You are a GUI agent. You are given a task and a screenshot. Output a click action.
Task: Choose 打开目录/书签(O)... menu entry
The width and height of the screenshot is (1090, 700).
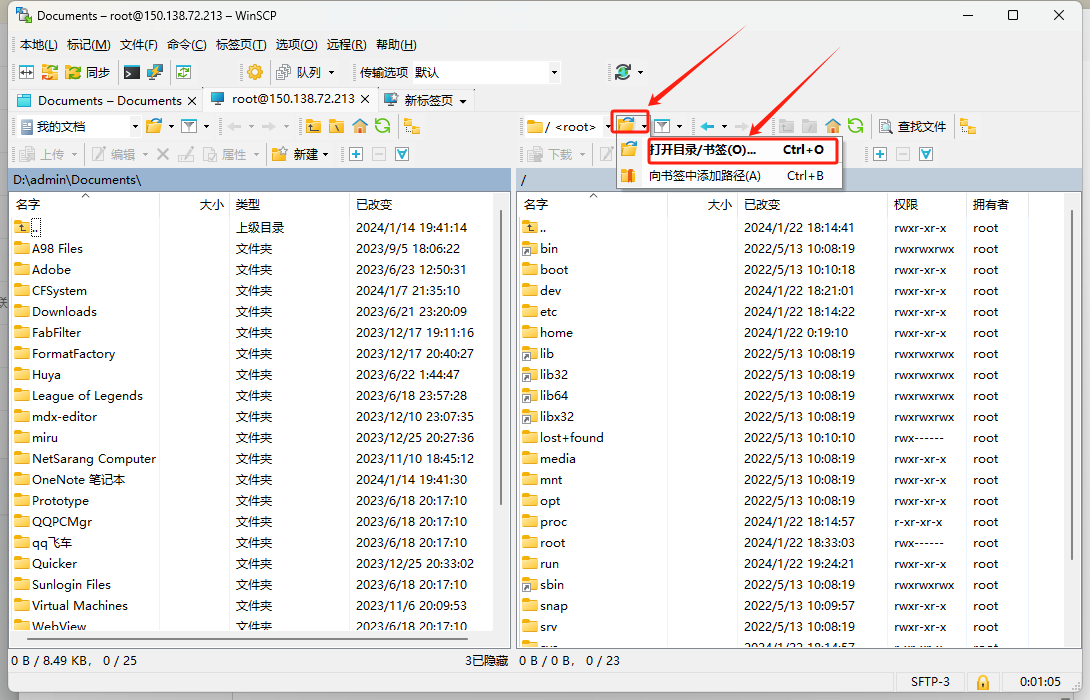[730, 149]
